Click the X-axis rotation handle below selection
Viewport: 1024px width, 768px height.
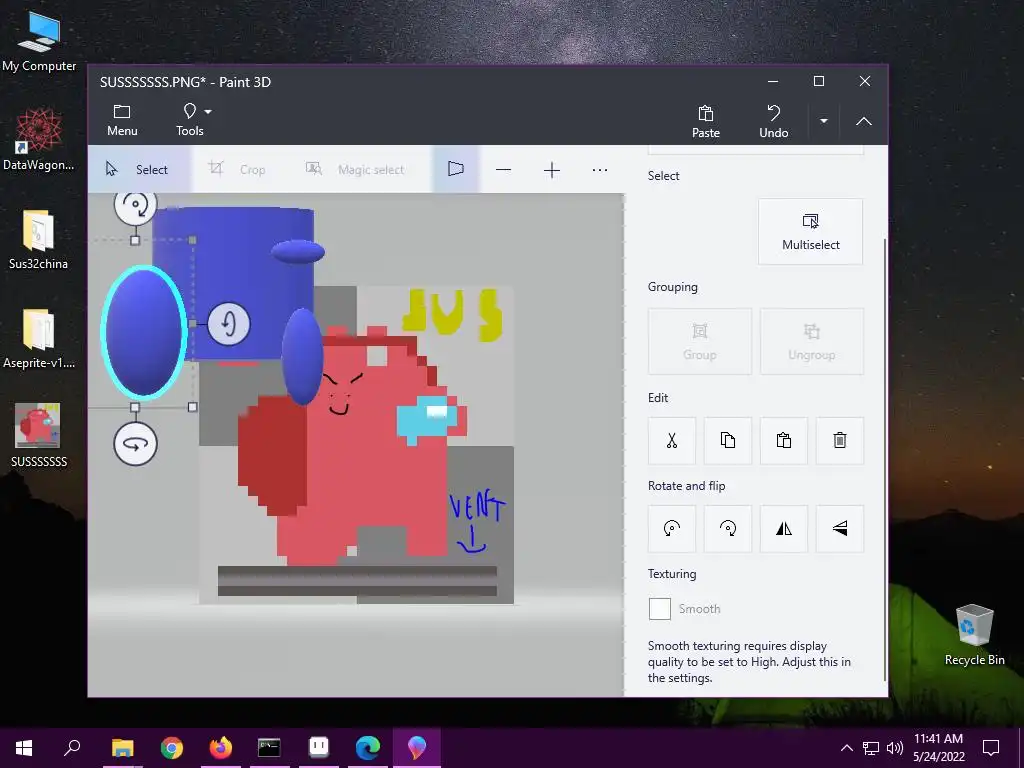[135, 444]
